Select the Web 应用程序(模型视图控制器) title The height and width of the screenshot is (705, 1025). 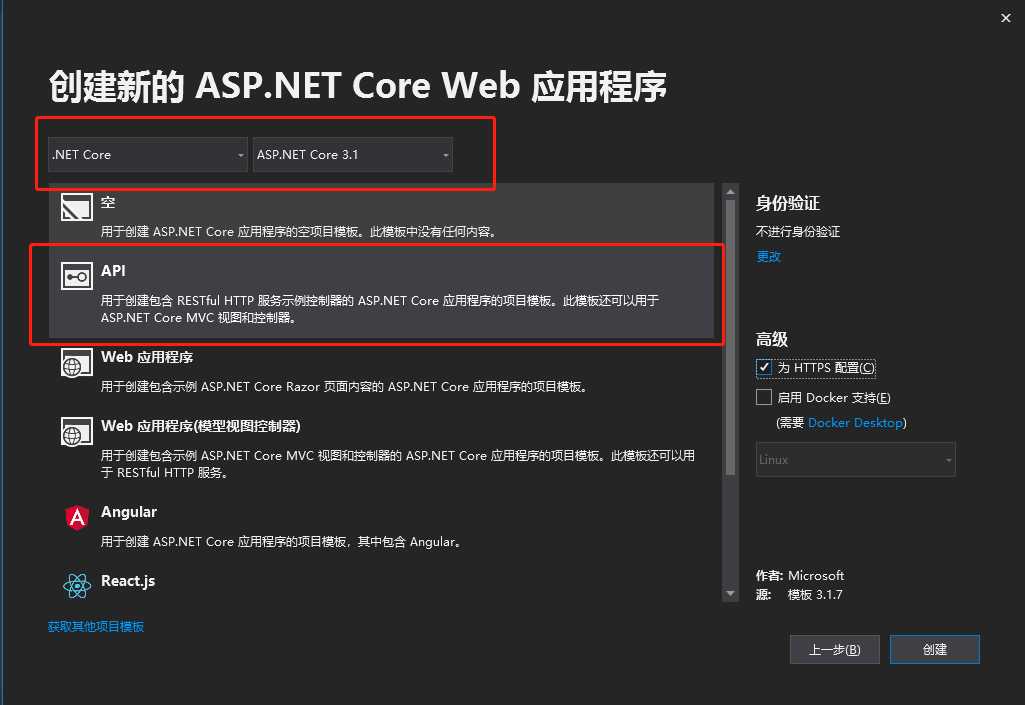(x=201, y=426)
